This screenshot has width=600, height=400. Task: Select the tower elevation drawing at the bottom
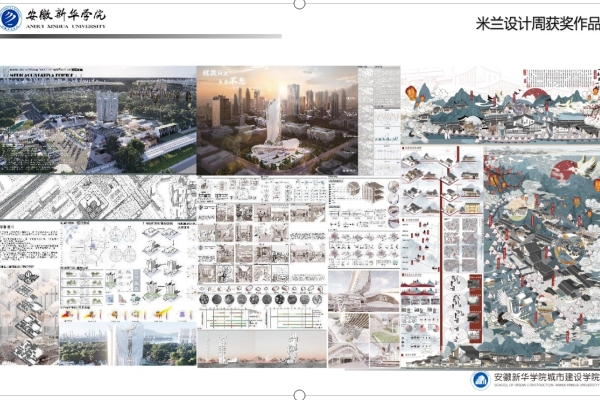260,345
